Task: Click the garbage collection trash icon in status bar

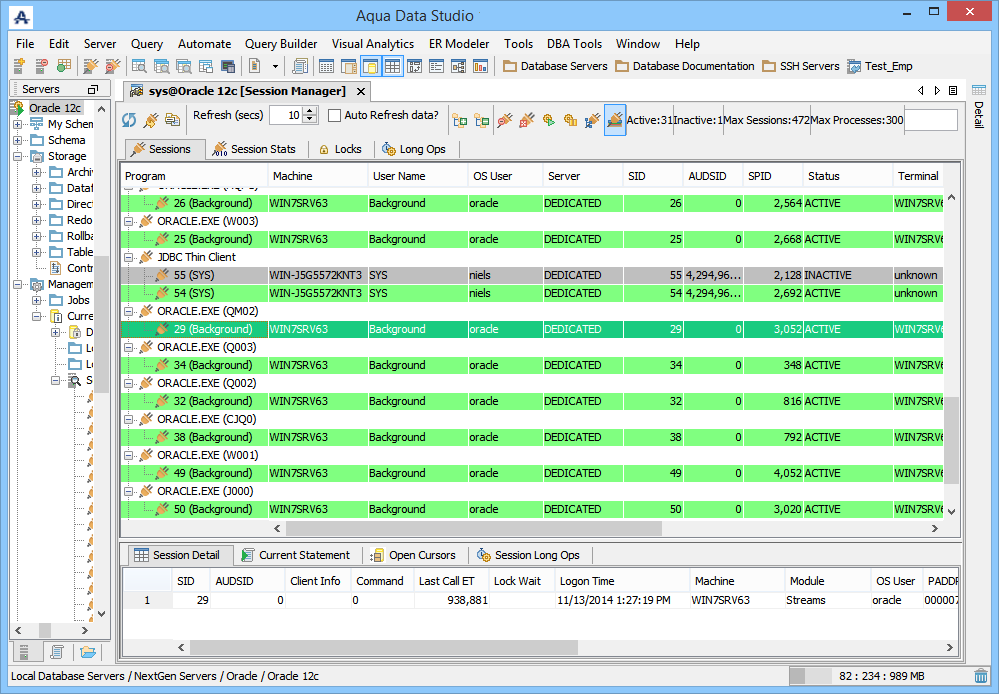Action: tap(981, 676)
